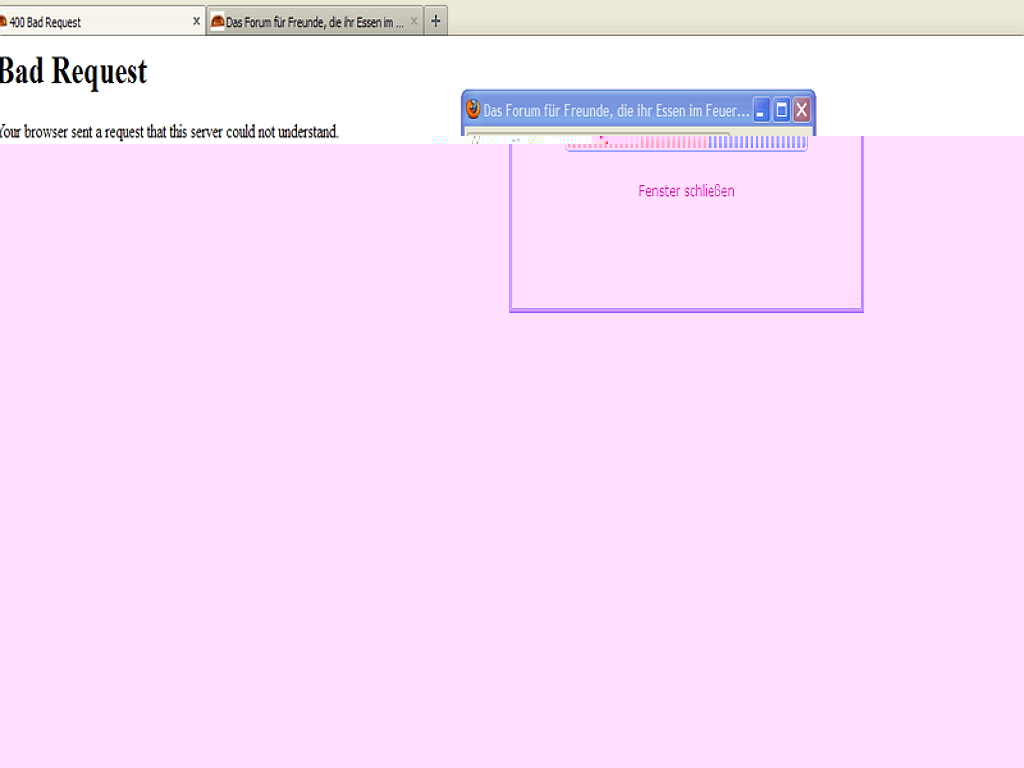Click the popup's bottom-right resize grip
This screenshot has width=1024, height=768.
[x=855, y=304]
